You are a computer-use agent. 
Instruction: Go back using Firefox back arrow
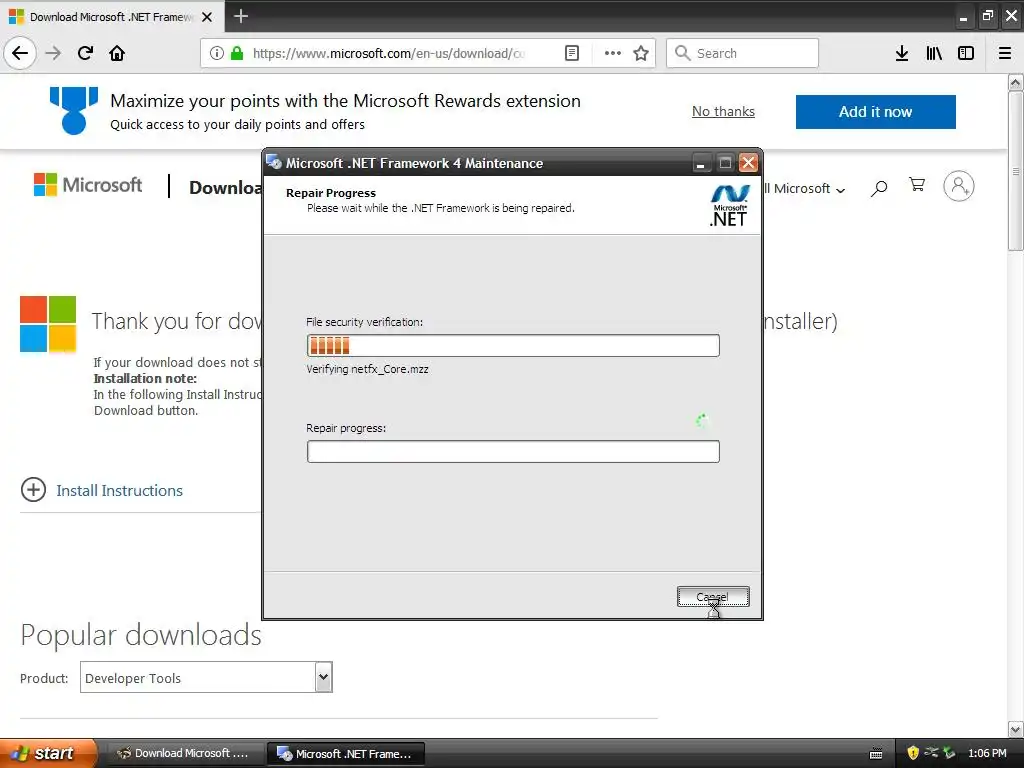point(20,53)
